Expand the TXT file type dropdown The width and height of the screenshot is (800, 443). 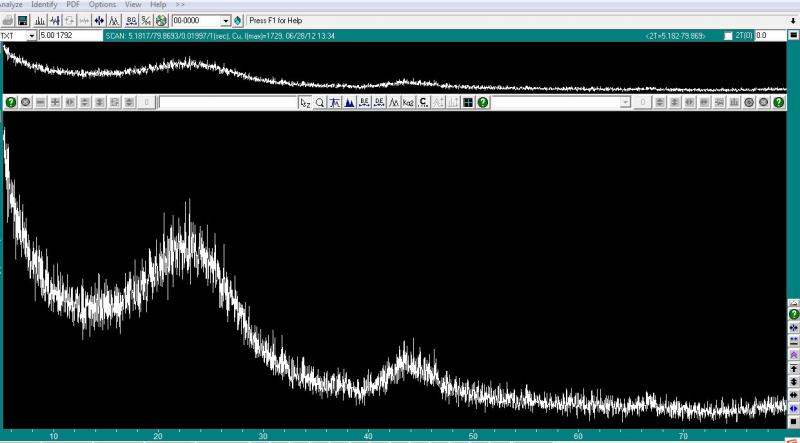[x=31, y=36]
